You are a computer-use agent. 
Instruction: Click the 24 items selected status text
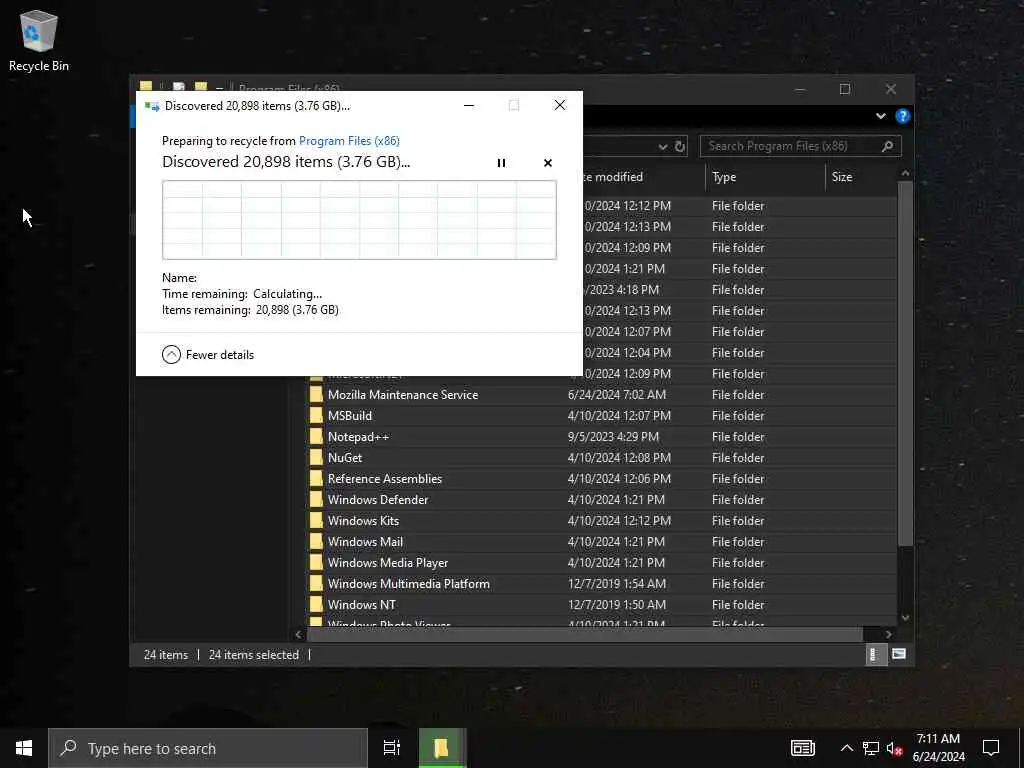(253, 654)
